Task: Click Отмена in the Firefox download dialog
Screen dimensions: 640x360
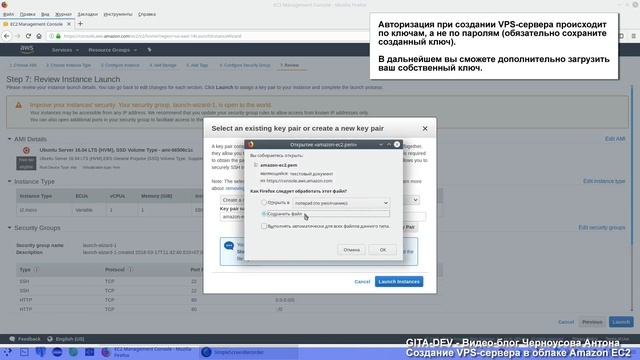Action: tap(351, 250)
